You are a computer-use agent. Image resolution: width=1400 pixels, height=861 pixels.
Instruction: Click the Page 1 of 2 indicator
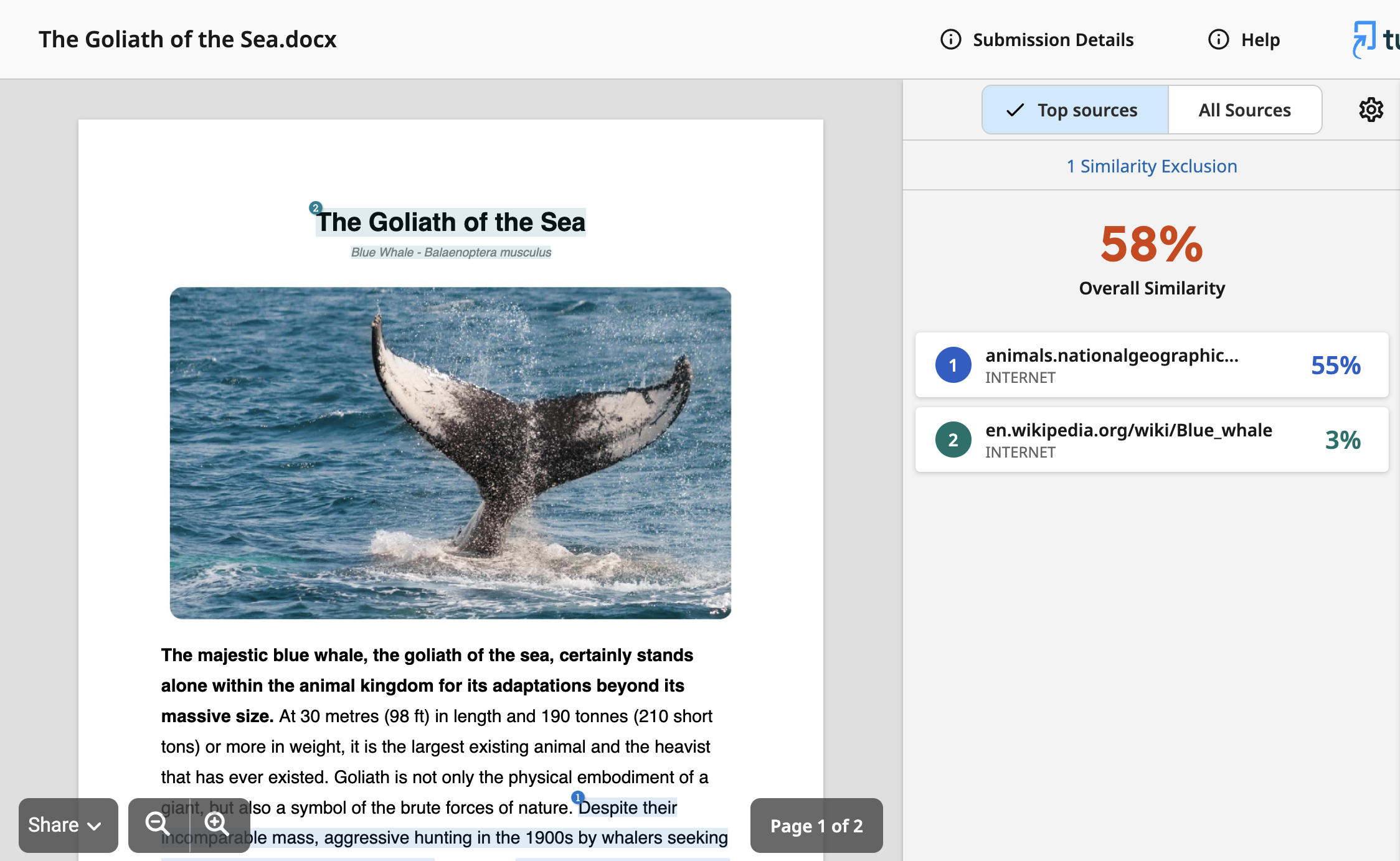click(816, 826)
